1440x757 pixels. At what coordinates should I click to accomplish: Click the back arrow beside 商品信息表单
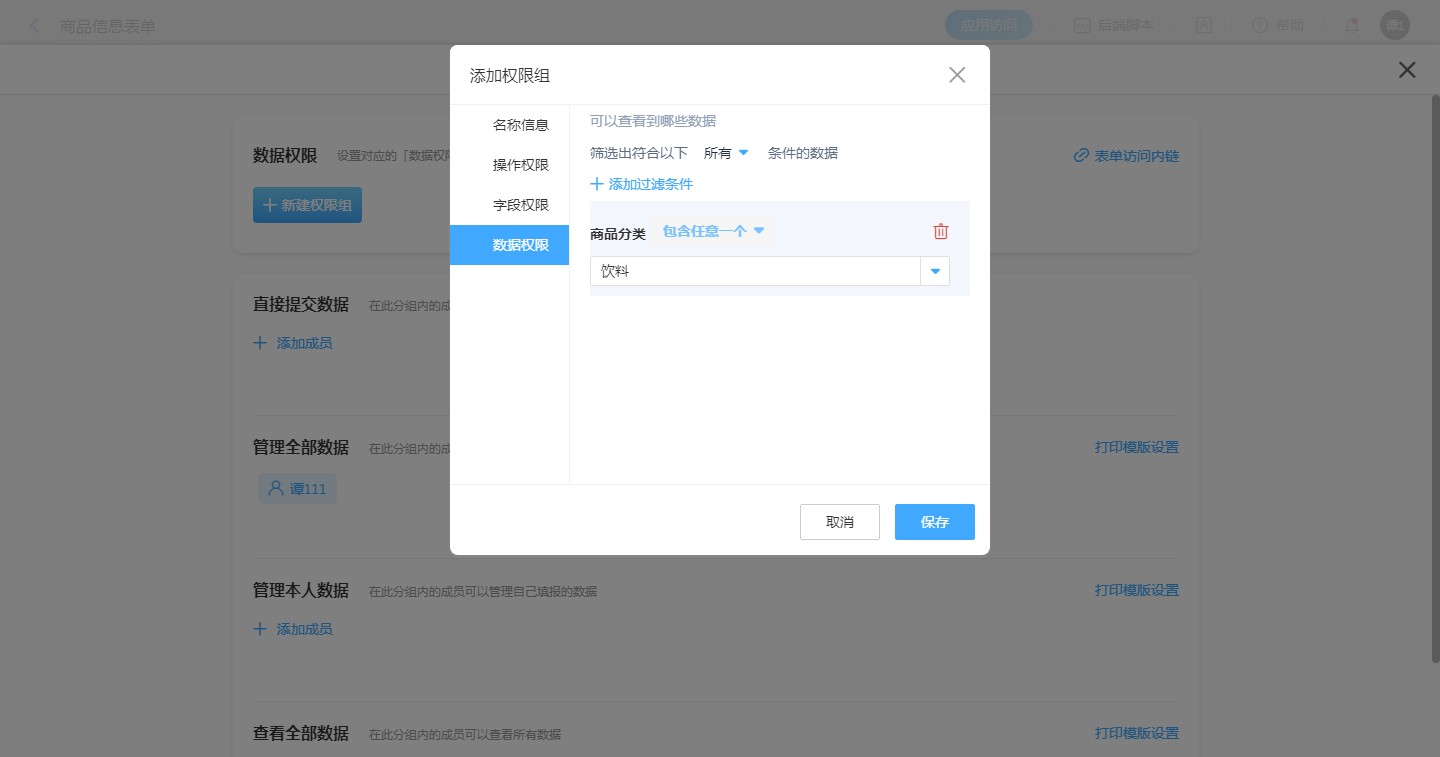[35, 26]
